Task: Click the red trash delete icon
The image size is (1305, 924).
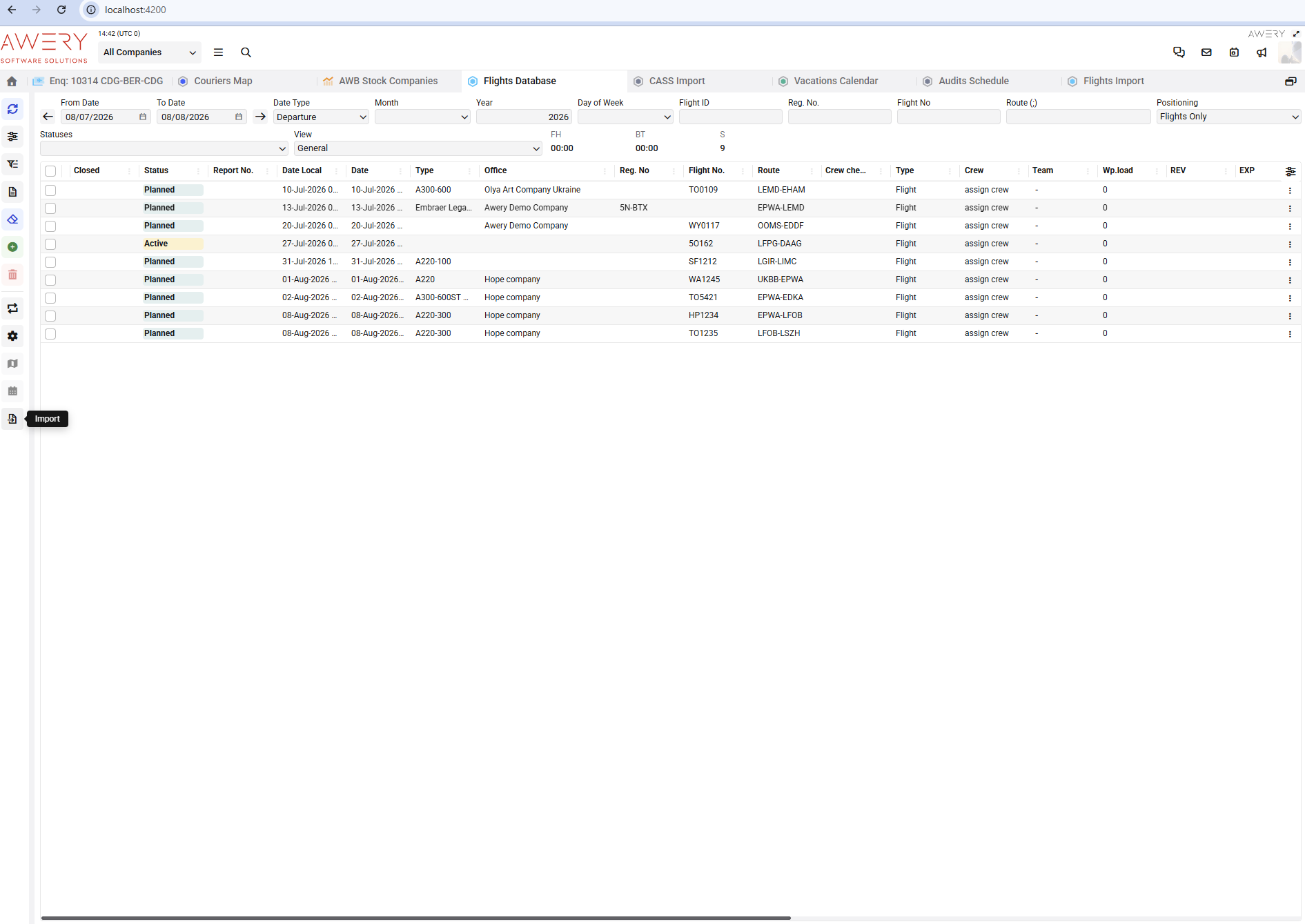Action: click(x=12, y=275)
